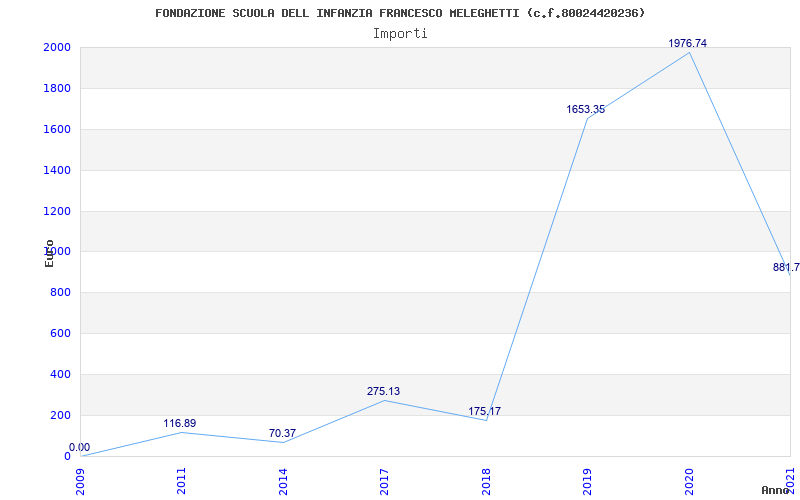Screen dimensions: 800x500
Task: Click the 200 y-axis tick label
Action: pyautogui.click(x=60, y=415)
